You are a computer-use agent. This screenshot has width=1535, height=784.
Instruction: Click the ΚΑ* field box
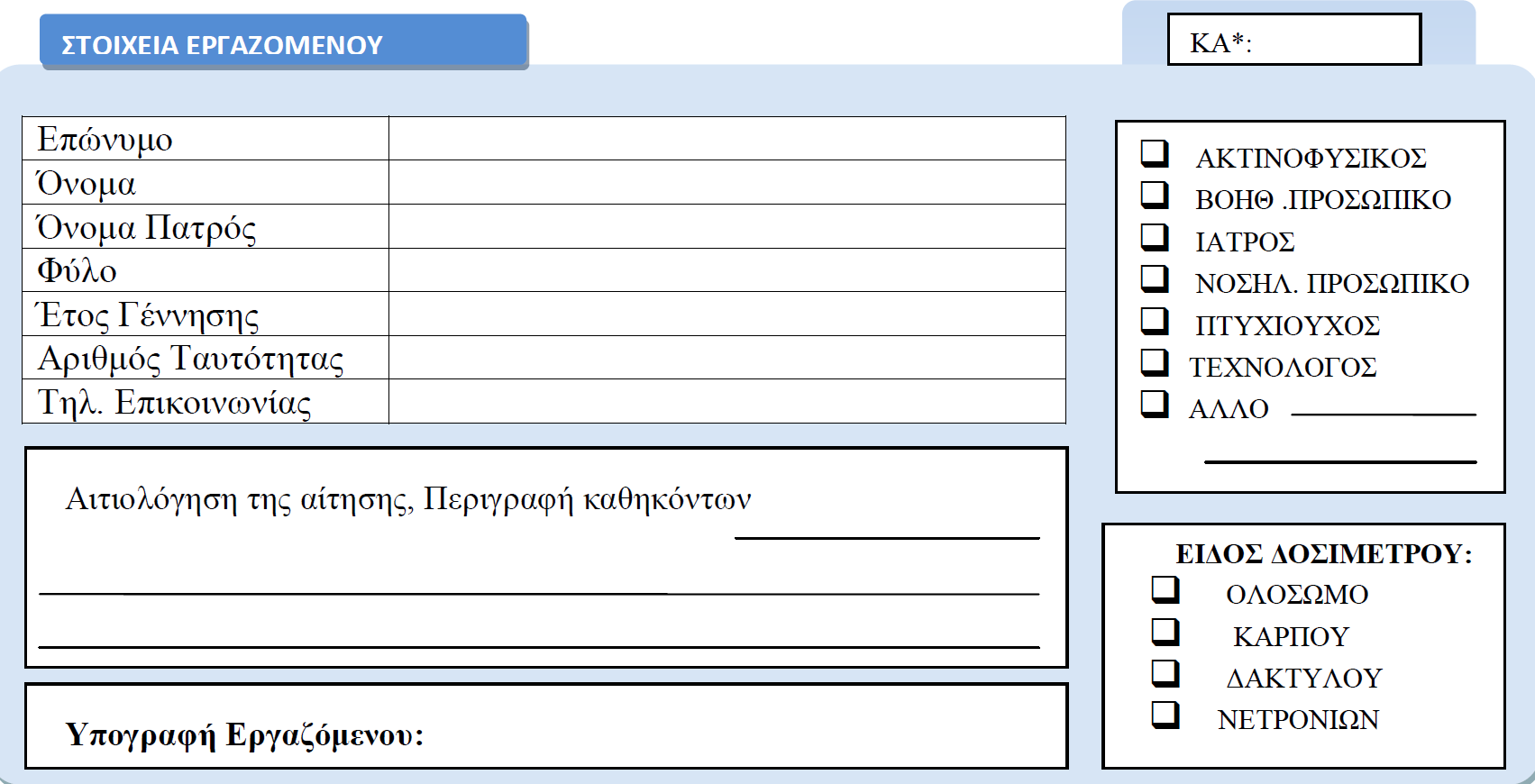tap(1294, 40)
